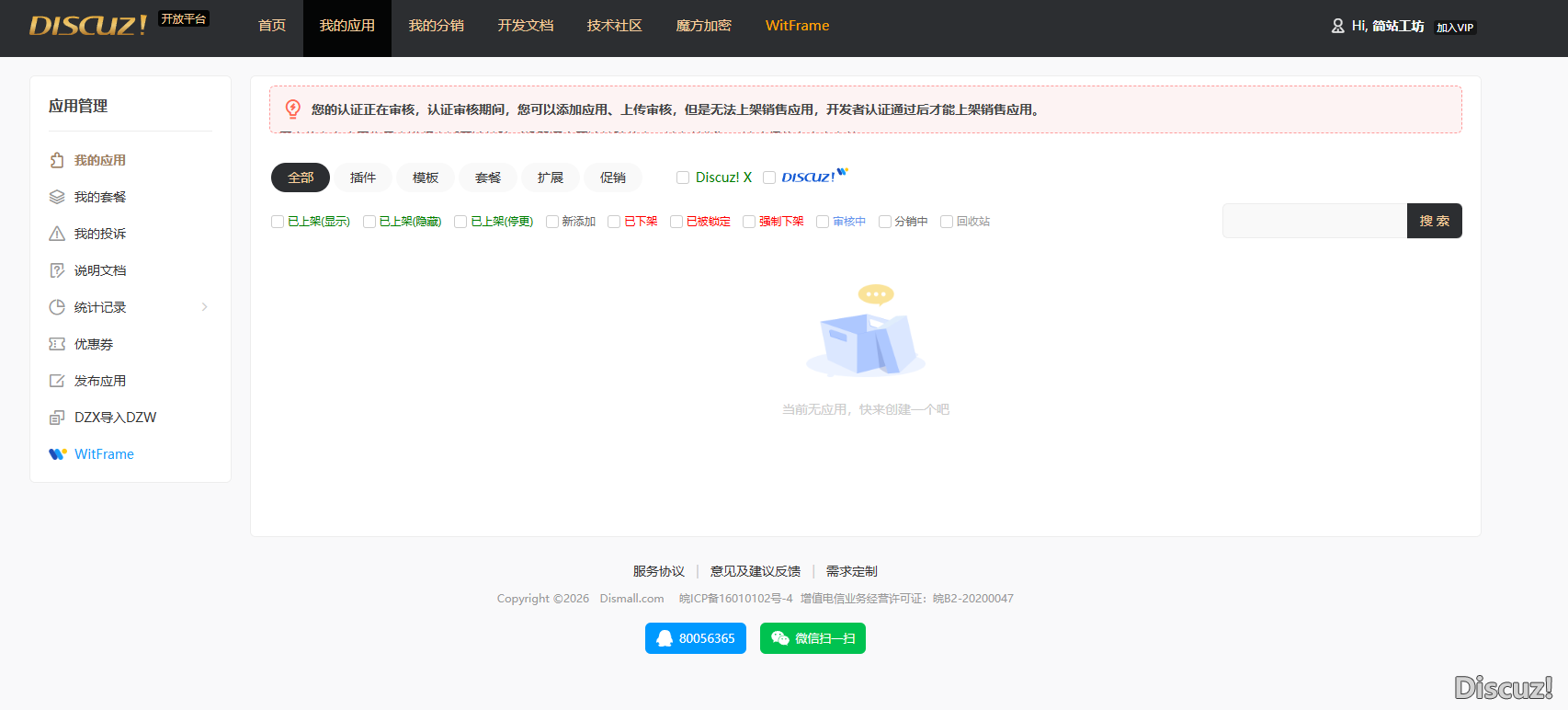This screenshot has width=1568, height=710.
Task: Click the edit icon beside 发布应用
Action: [57, 381]
